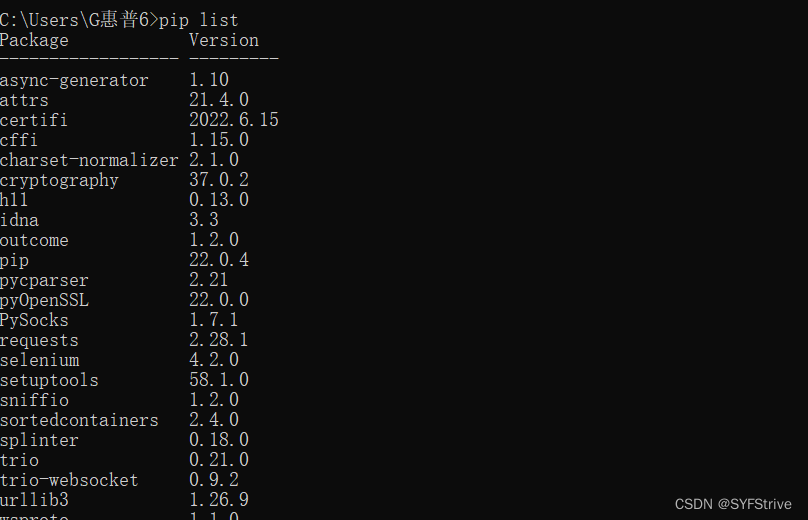Viewport: 808px width, 520px height.
Task: Click cryptography version 37.0.2
Action: [x=219, y=180]
